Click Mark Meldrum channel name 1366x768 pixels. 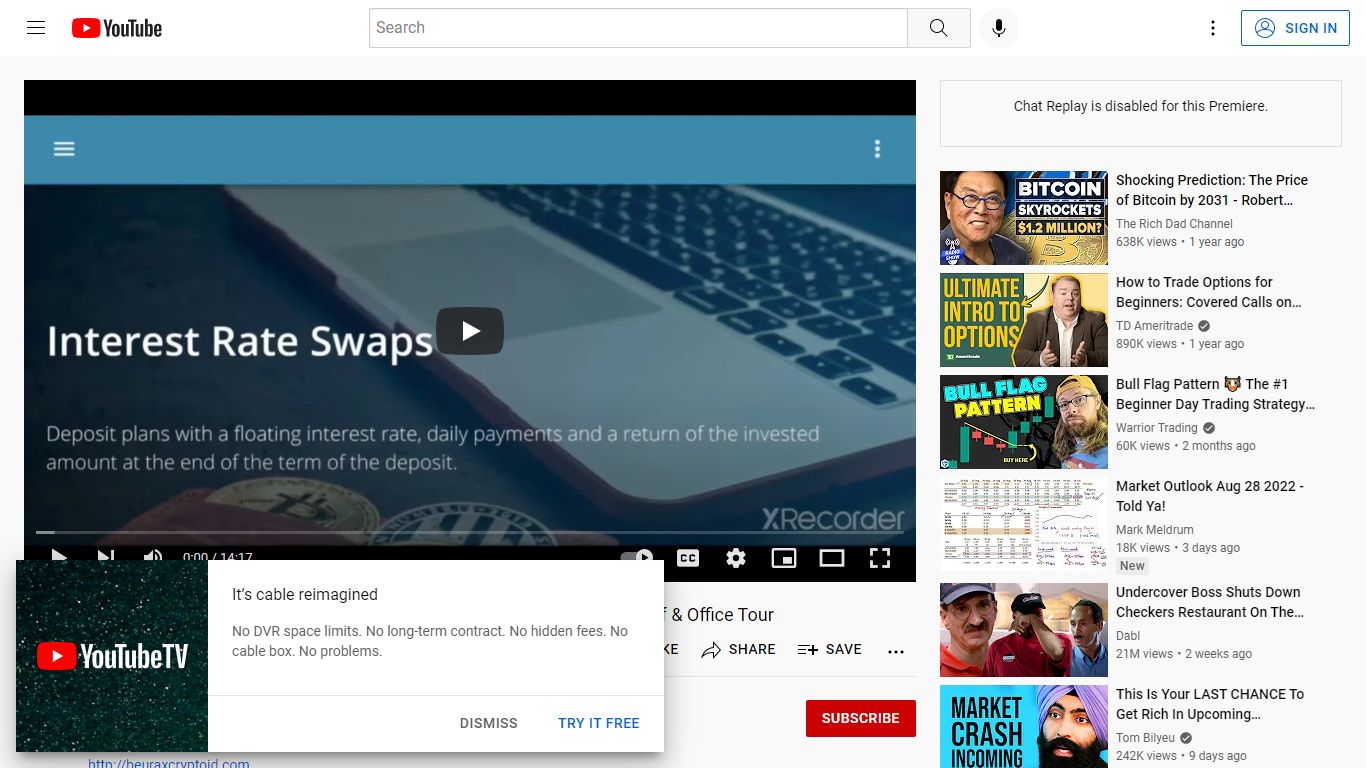1155,530
